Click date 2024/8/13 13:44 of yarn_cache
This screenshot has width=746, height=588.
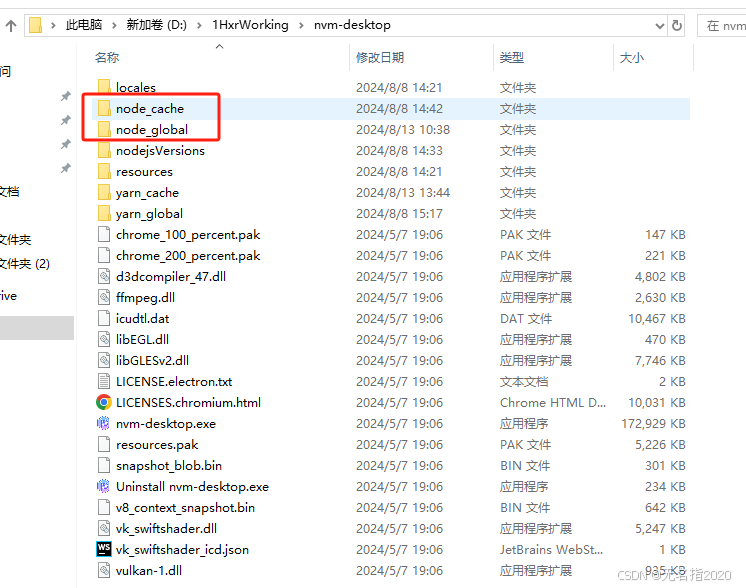pyautogui.click(x=402, y=192)
